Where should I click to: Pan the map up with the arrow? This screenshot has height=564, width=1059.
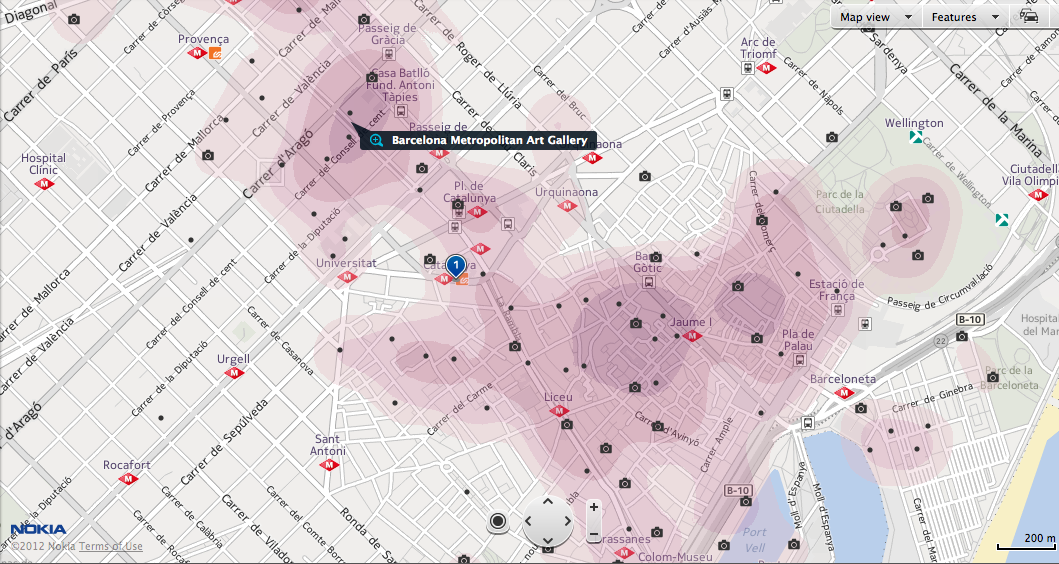pyautogui.click(x=548, y=501)
